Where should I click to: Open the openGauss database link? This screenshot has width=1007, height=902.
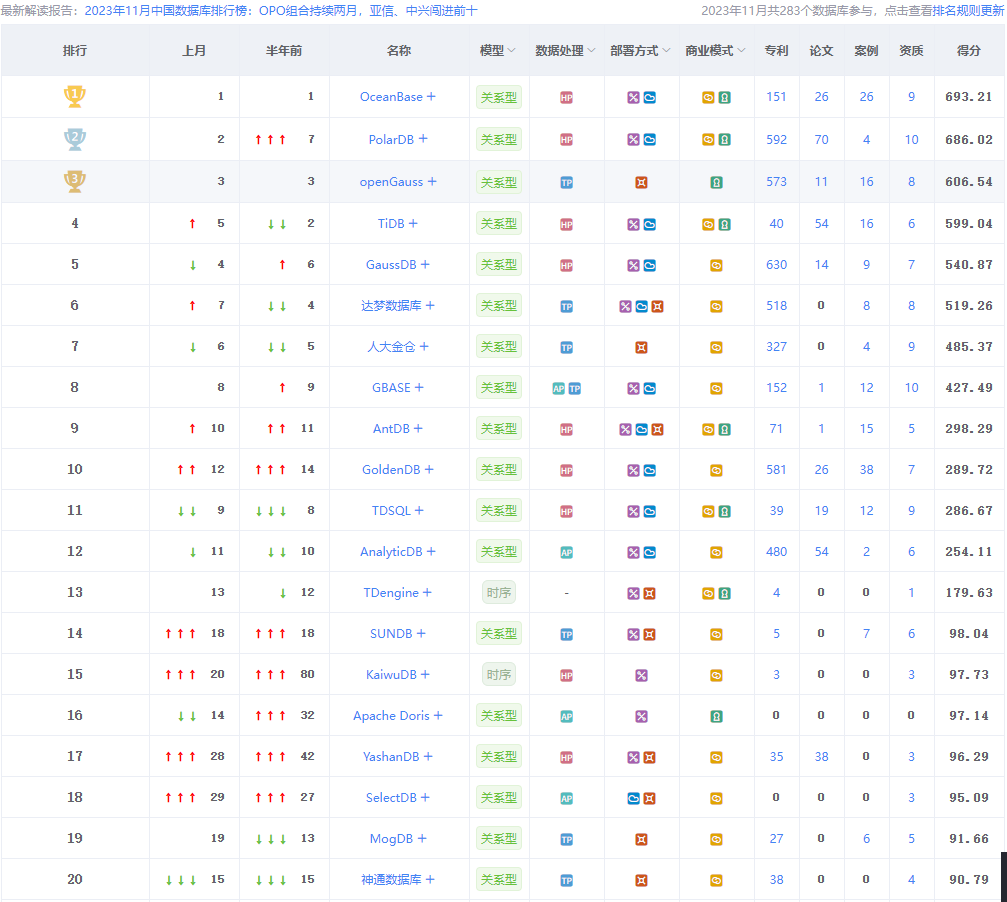(x=391, y=182)
